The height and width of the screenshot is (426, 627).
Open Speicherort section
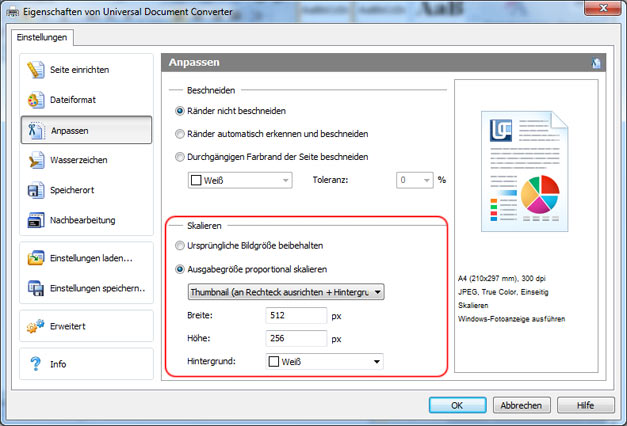tap(86, 190)
